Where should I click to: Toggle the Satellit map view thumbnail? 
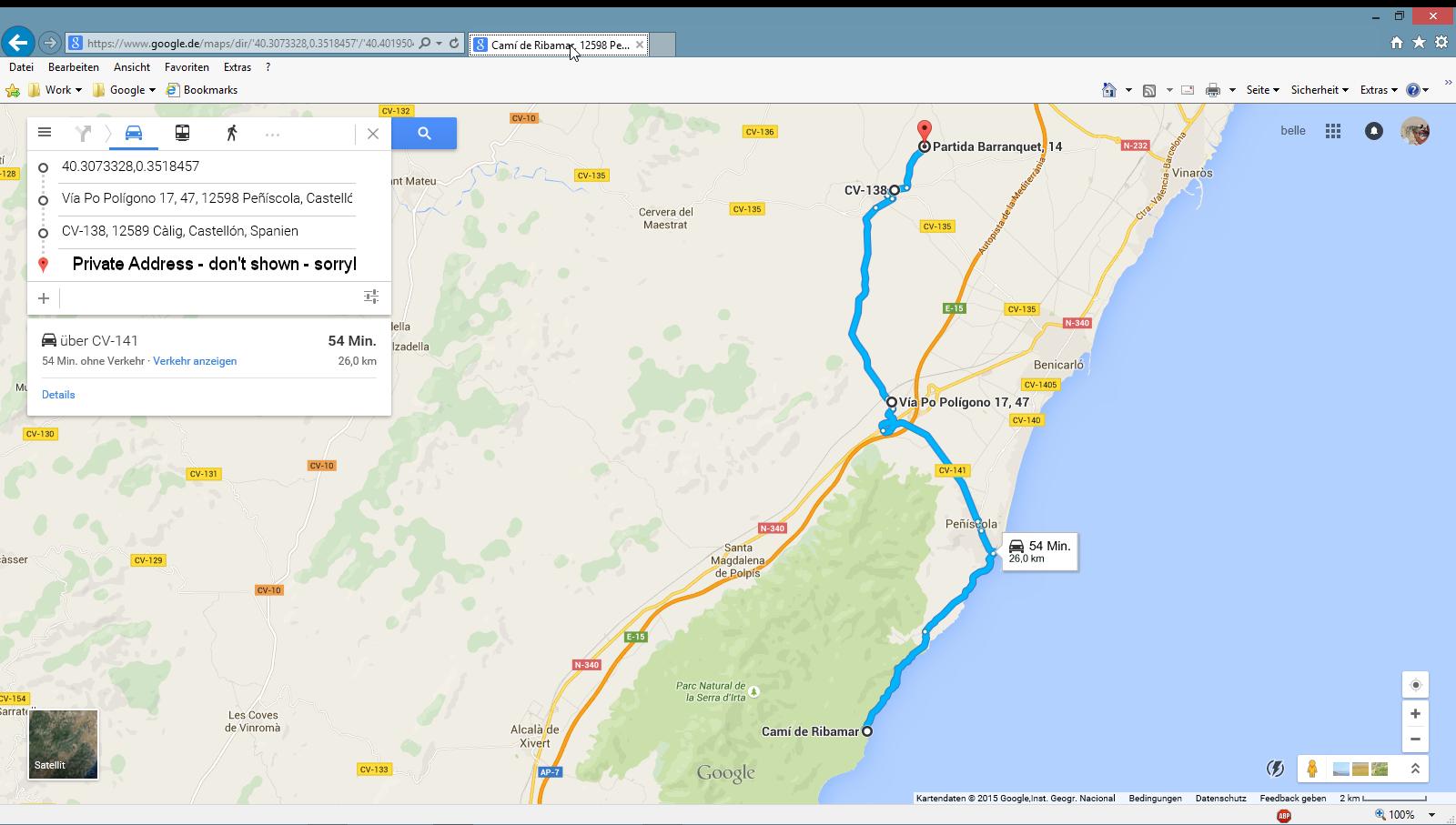click(63, 744)
